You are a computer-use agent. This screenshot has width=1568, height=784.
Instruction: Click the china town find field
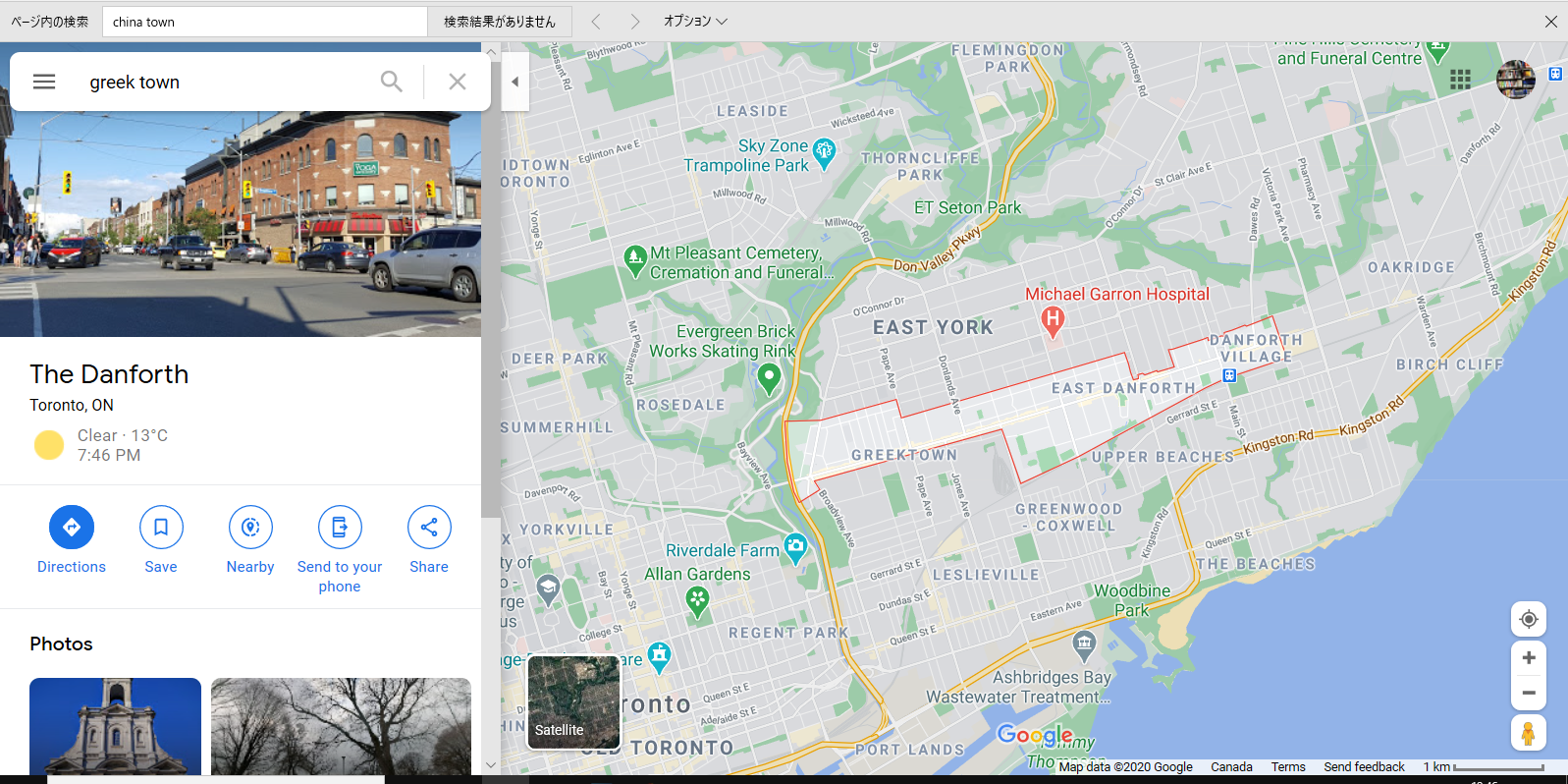tap(265, 22)
